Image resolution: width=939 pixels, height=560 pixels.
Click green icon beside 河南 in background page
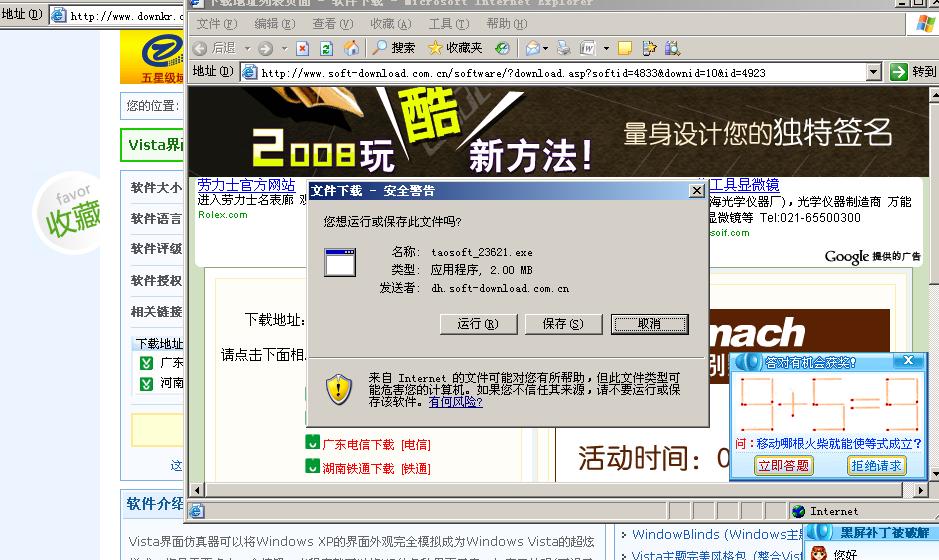tap(146, 383)
